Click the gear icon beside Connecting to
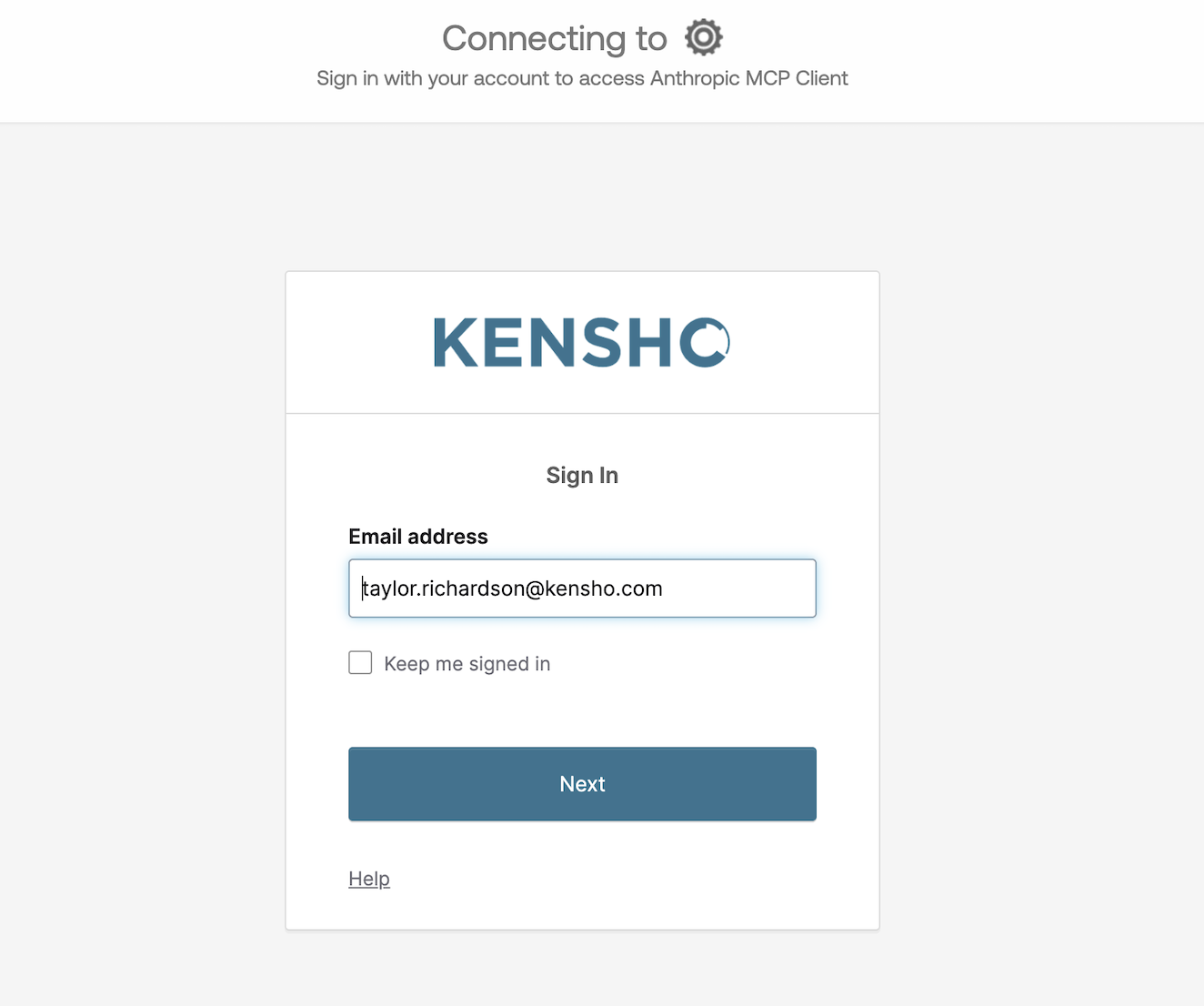 [704, 38]
